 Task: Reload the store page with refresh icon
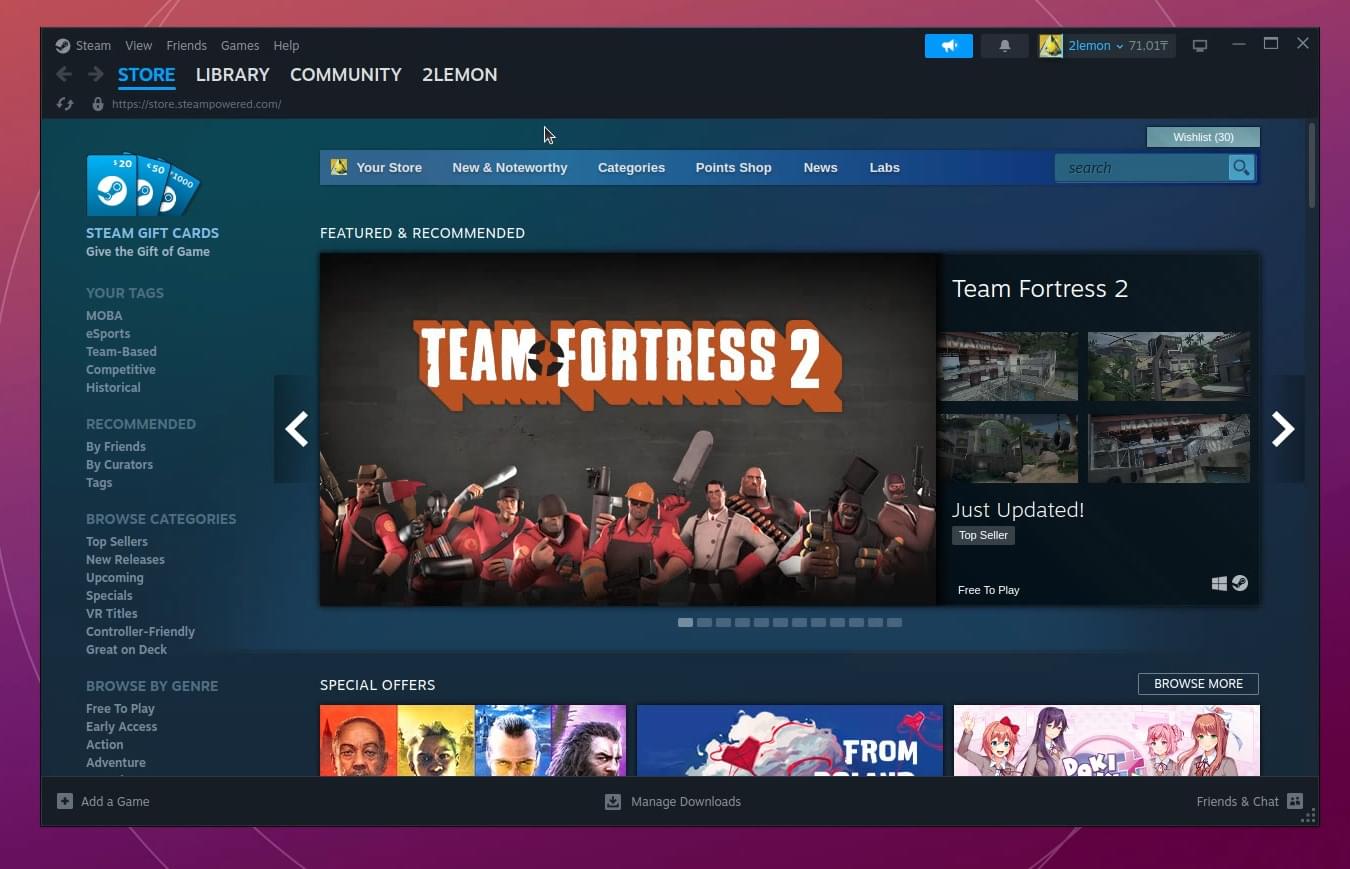[x=65, y=104]
